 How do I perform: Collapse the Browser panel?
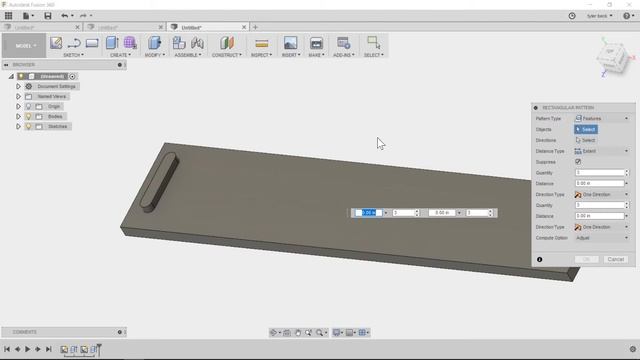click(6, 65)
